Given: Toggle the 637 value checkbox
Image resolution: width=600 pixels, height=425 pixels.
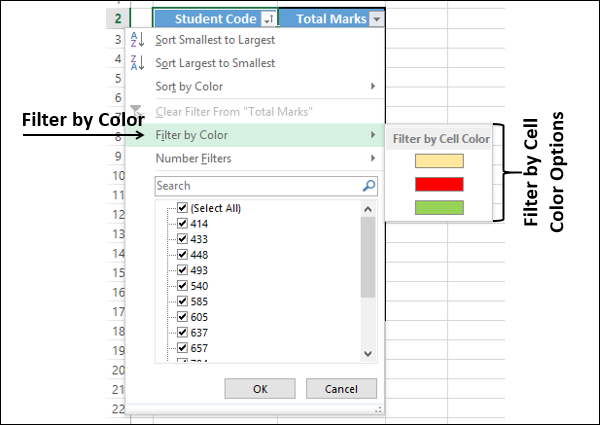Looking at the screenshot, I should 182,332.
